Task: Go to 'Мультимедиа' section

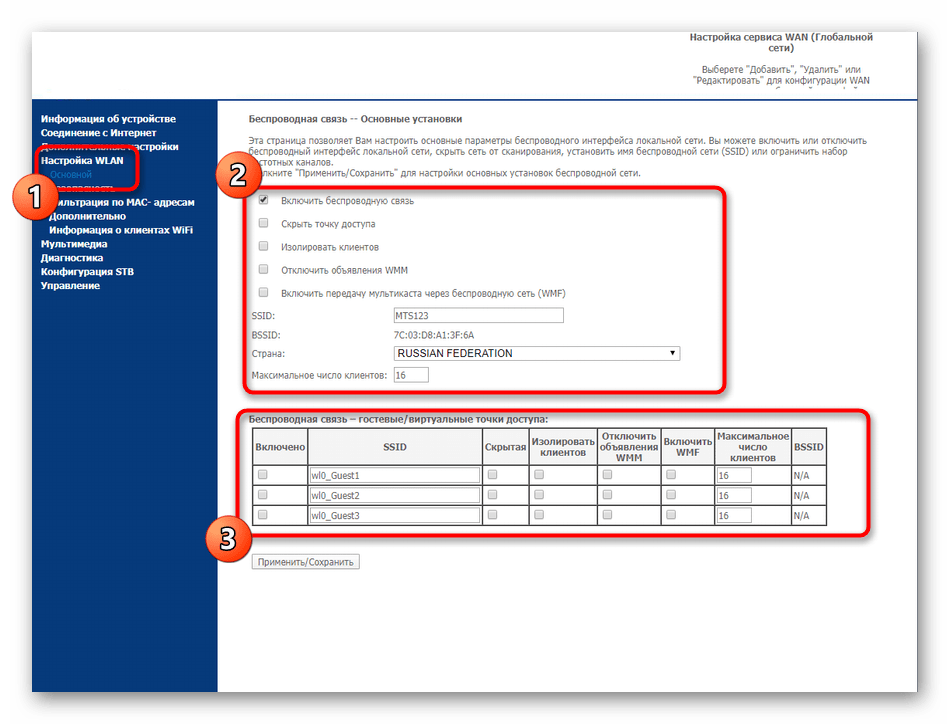Action: pos(74,244)
